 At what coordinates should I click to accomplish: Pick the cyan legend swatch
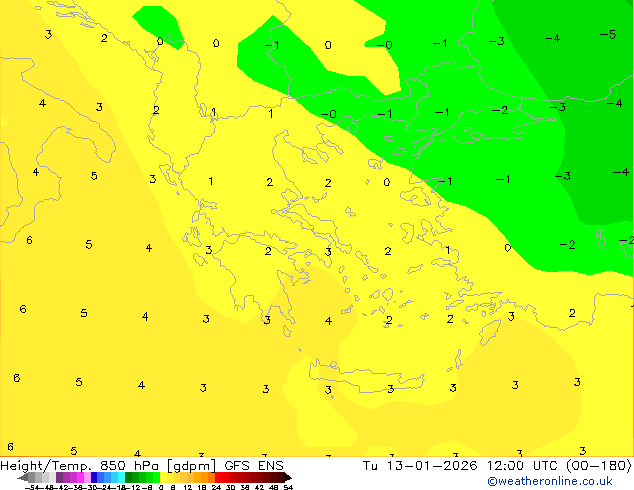point(121,477)
